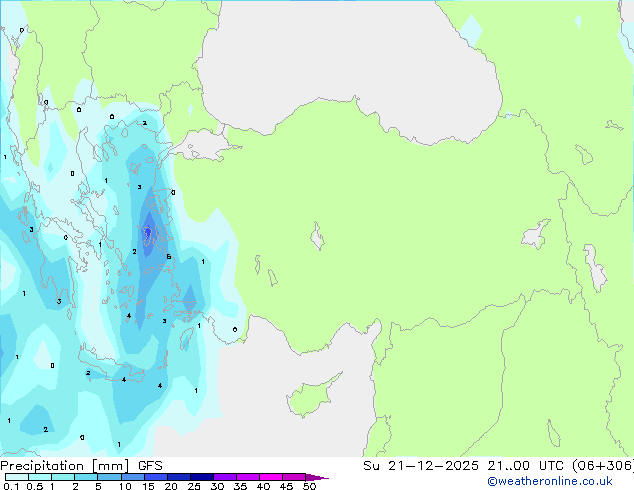Select the 2–5 mm legend swatch
634x490 pixels.
(x=86, y=477)
